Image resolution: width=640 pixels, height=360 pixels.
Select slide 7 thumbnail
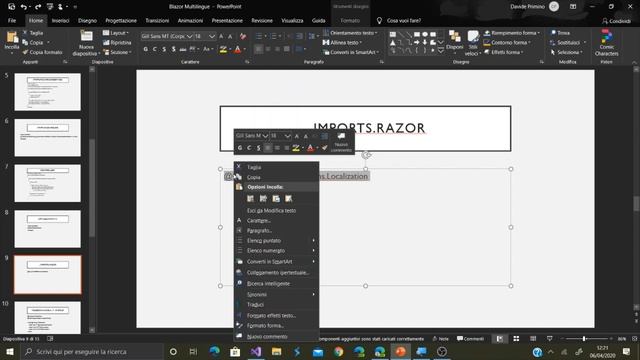point(48,183)
